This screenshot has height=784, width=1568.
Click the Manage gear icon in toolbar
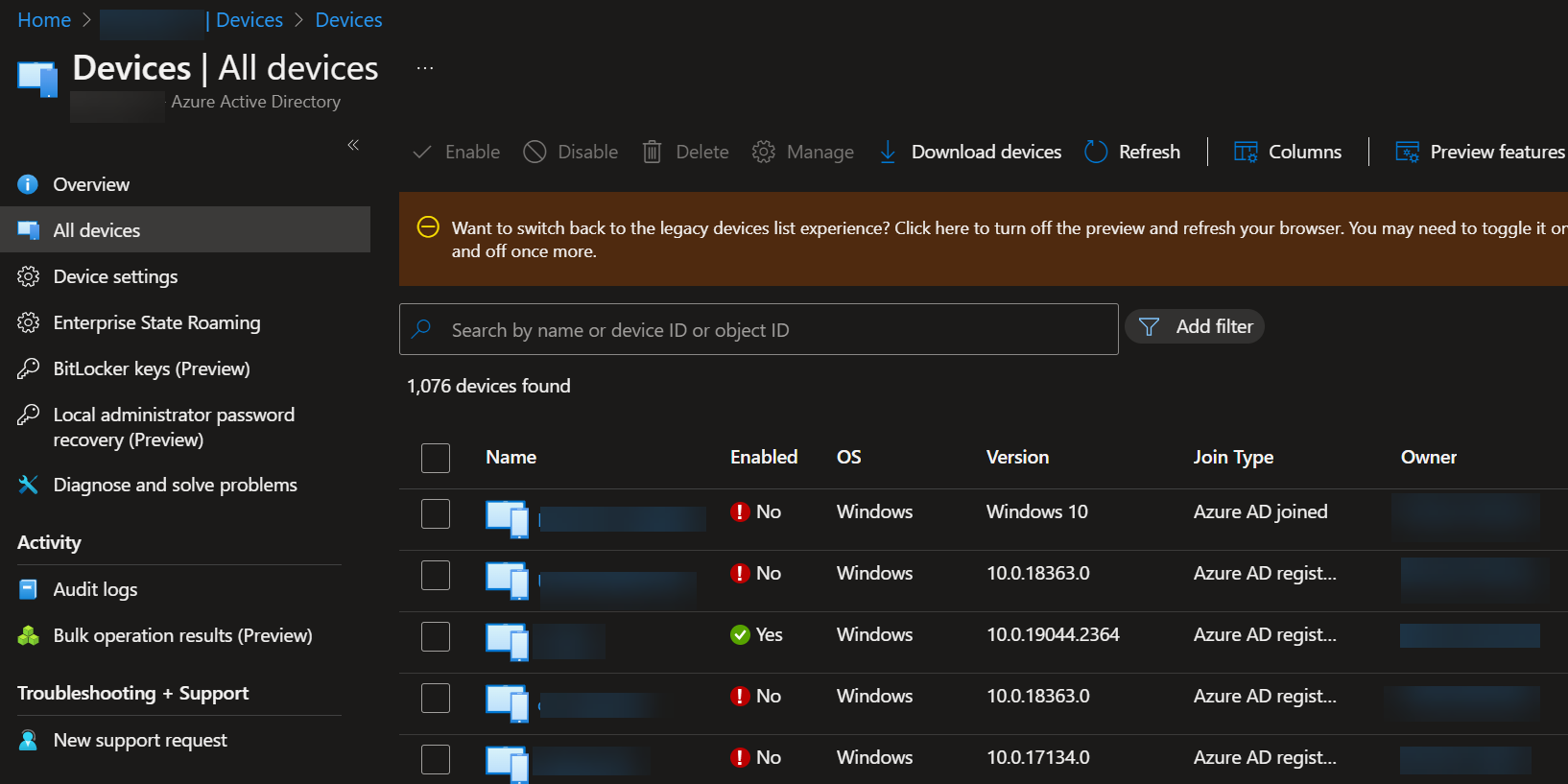coord(764,152)
